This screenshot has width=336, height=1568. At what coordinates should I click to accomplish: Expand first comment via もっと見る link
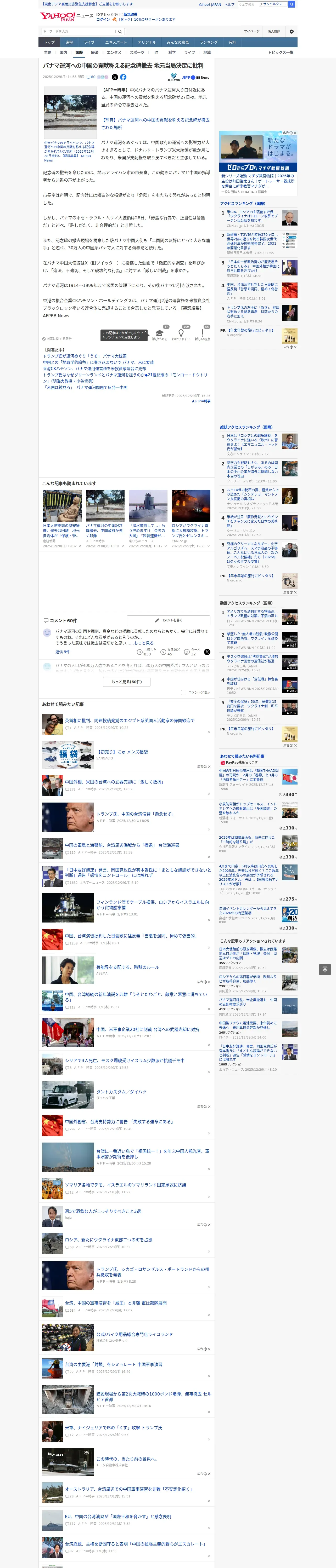144,643
